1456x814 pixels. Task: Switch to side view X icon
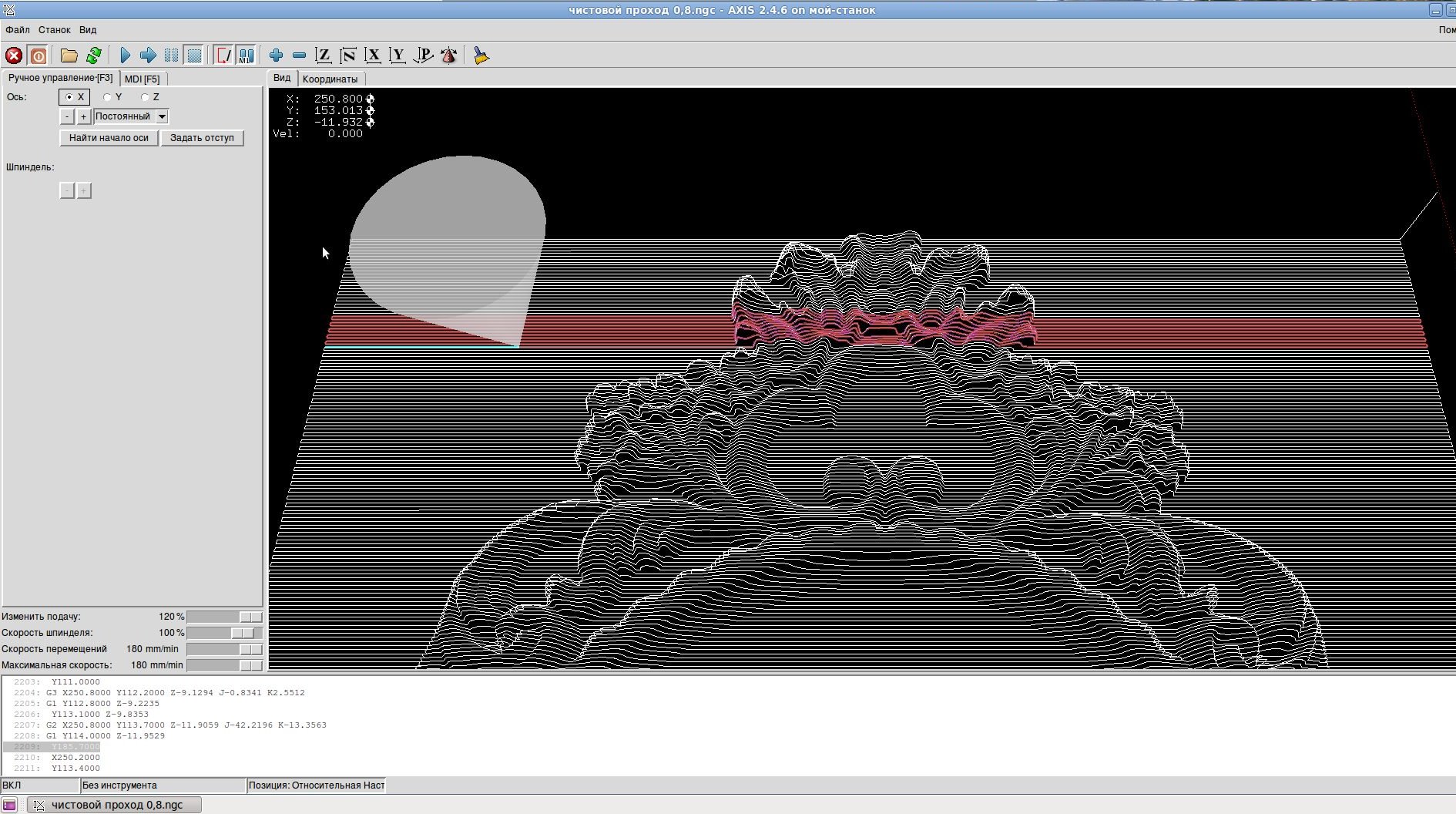click(x=373, y=55)
